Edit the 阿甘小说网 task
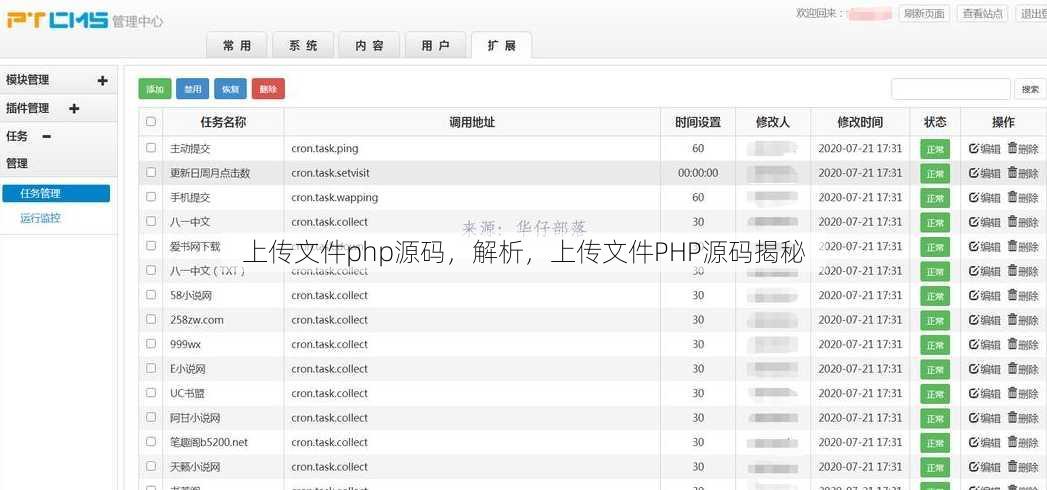Viewport: 1047px width, 490px height. (x=984, y=418)
